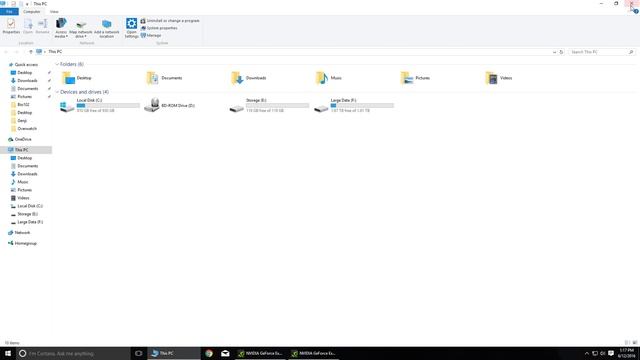
Task: Click Manage in the System group
Action: pos(151,36)
